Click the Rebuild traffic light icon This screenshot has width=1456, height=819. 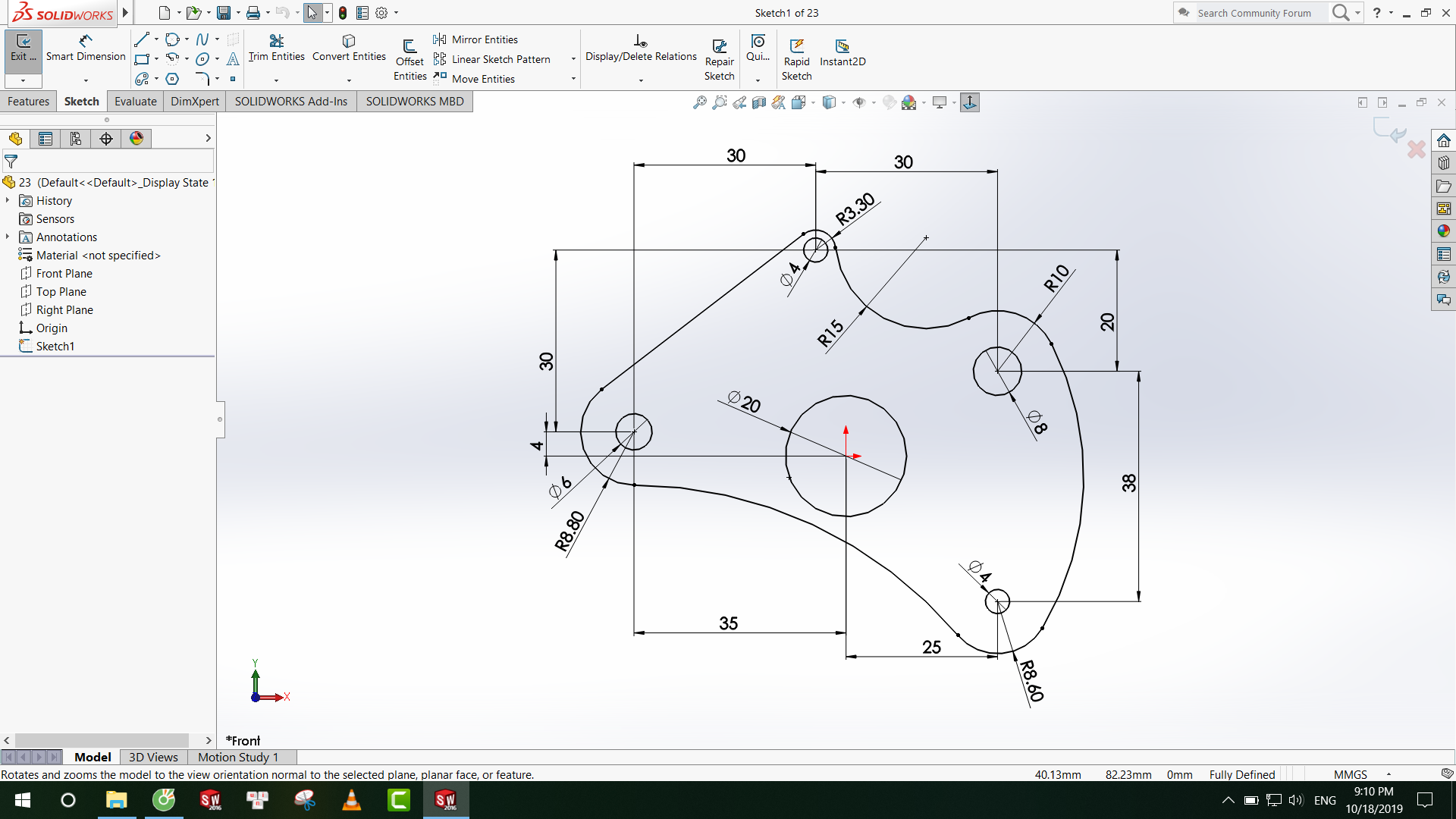(343, 13)
